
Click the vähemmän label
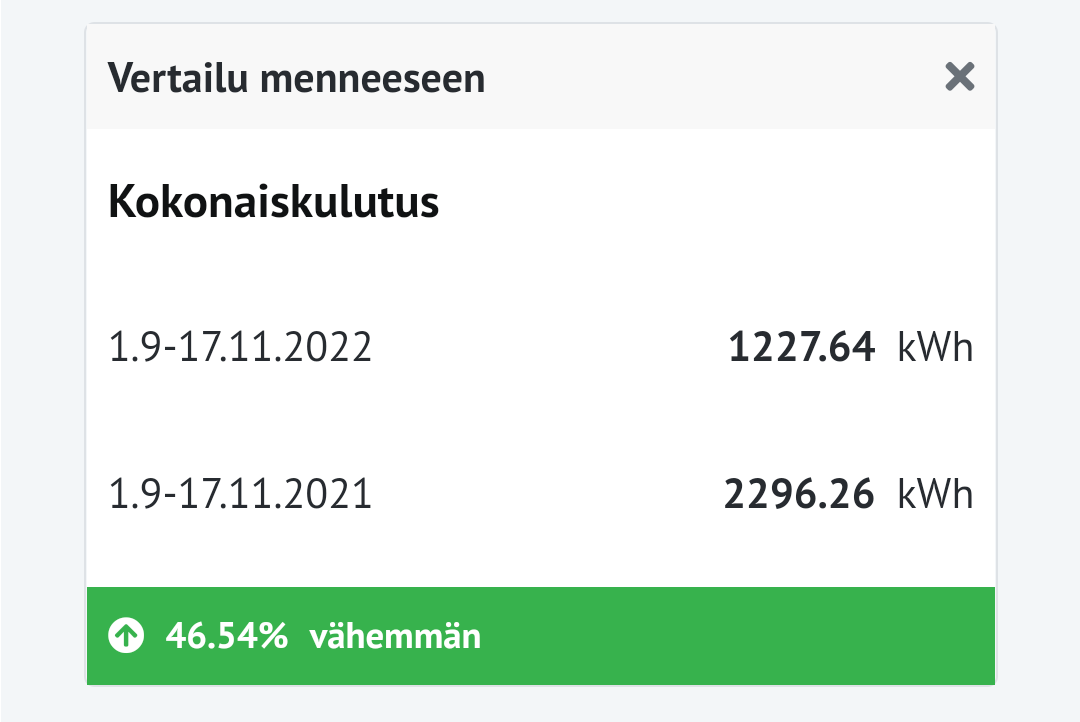pyautogui.click(x=395, y=635)
